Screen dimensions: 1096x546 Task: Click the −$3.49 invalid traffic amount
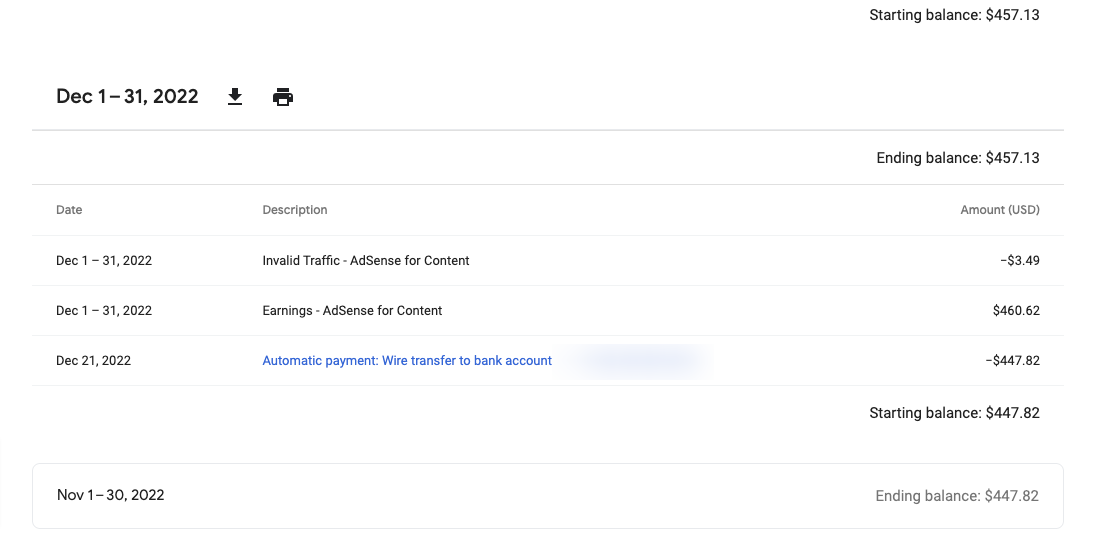(1019, 261)
